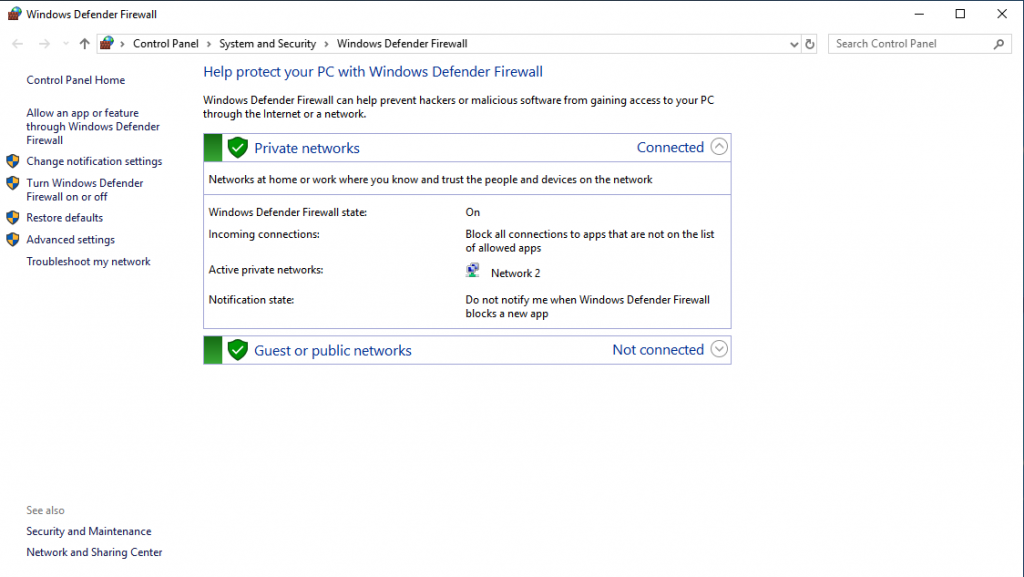Click Guest or public networks heading
The width and height of the screenshot is (1024, 577).
(333, 351)
